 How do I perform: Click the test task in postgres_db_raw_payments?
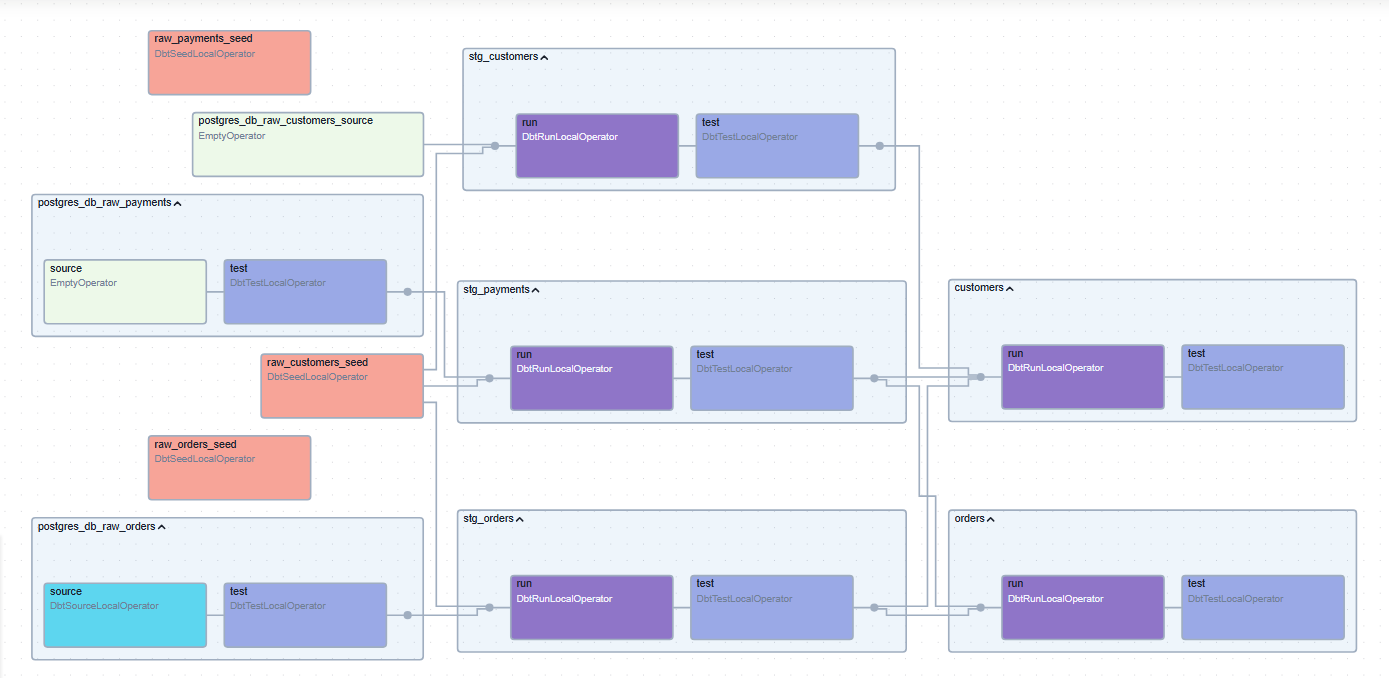[x=305, y=292]
